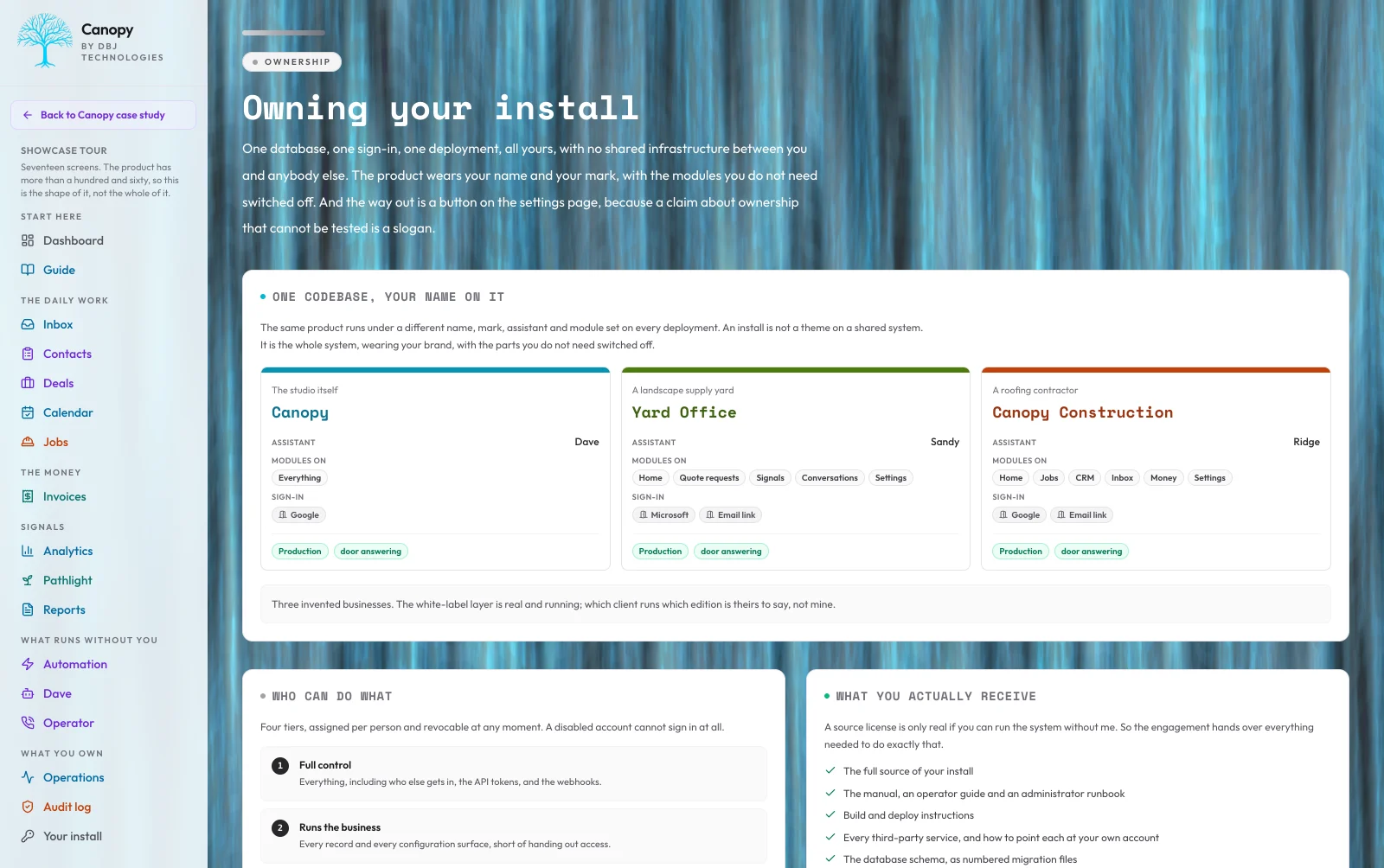Click the Jobs hard-hat icon
Screen dimensions: 1384x868
pyautogui.click(x=28, y=442)
